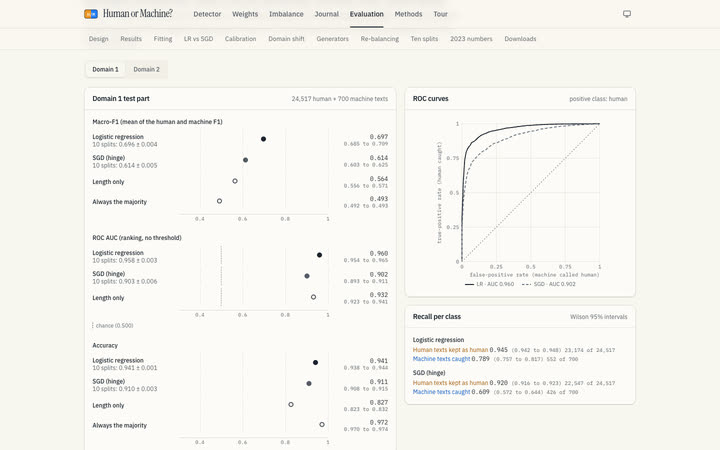
Task: Click the SGD · AUC 0.902 legend entry
Action: (549, 284)
